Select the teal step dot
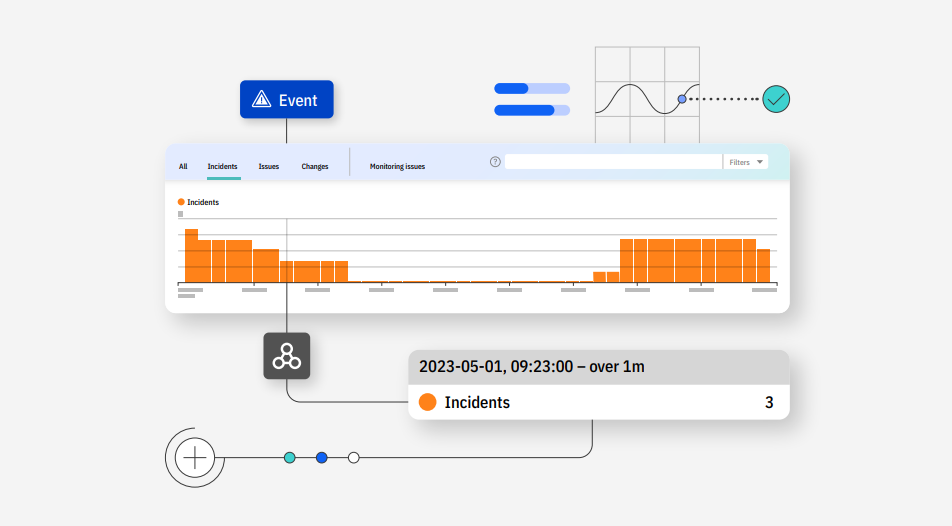952x526 pixels. (x=290, y=458)
